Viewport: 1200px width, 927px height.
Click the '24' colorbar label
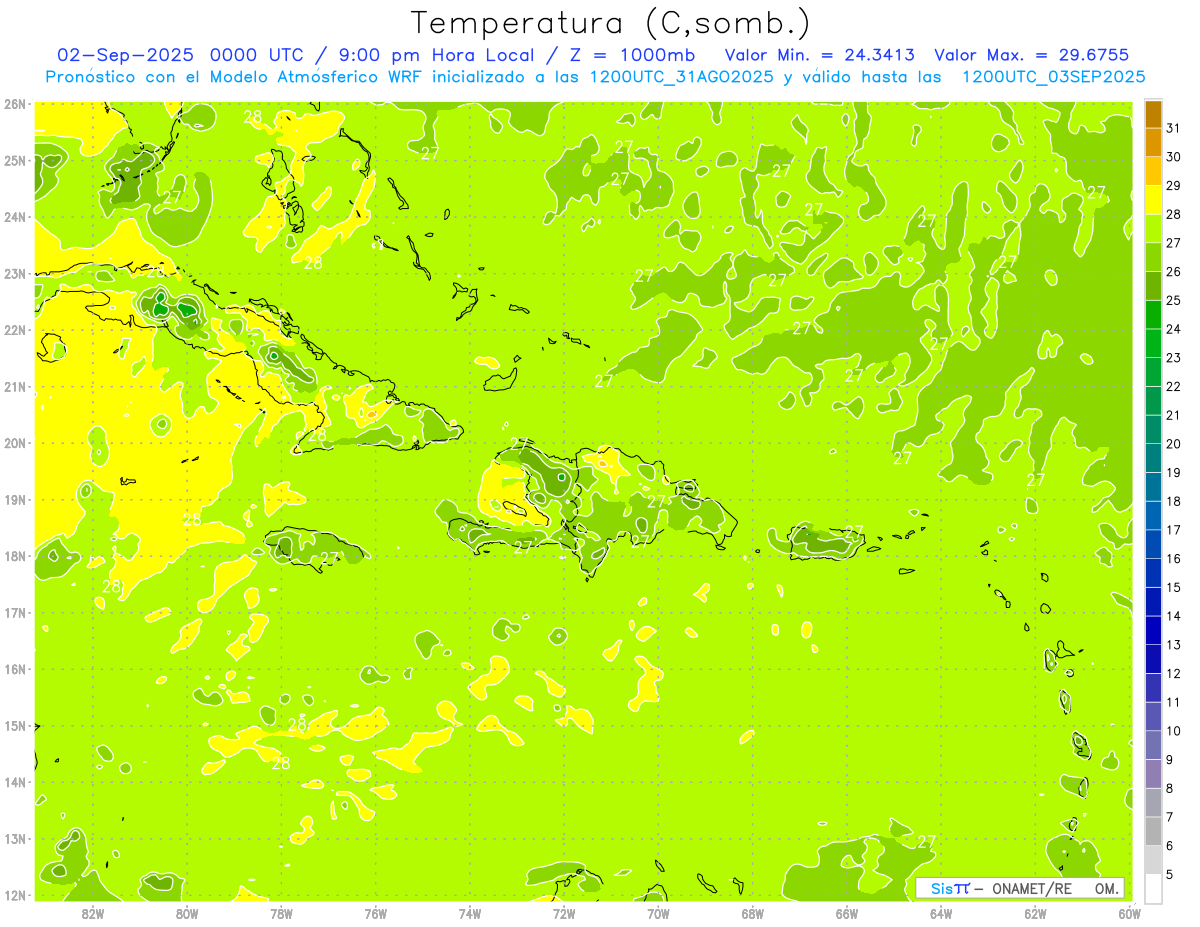tap(1174, 329)
